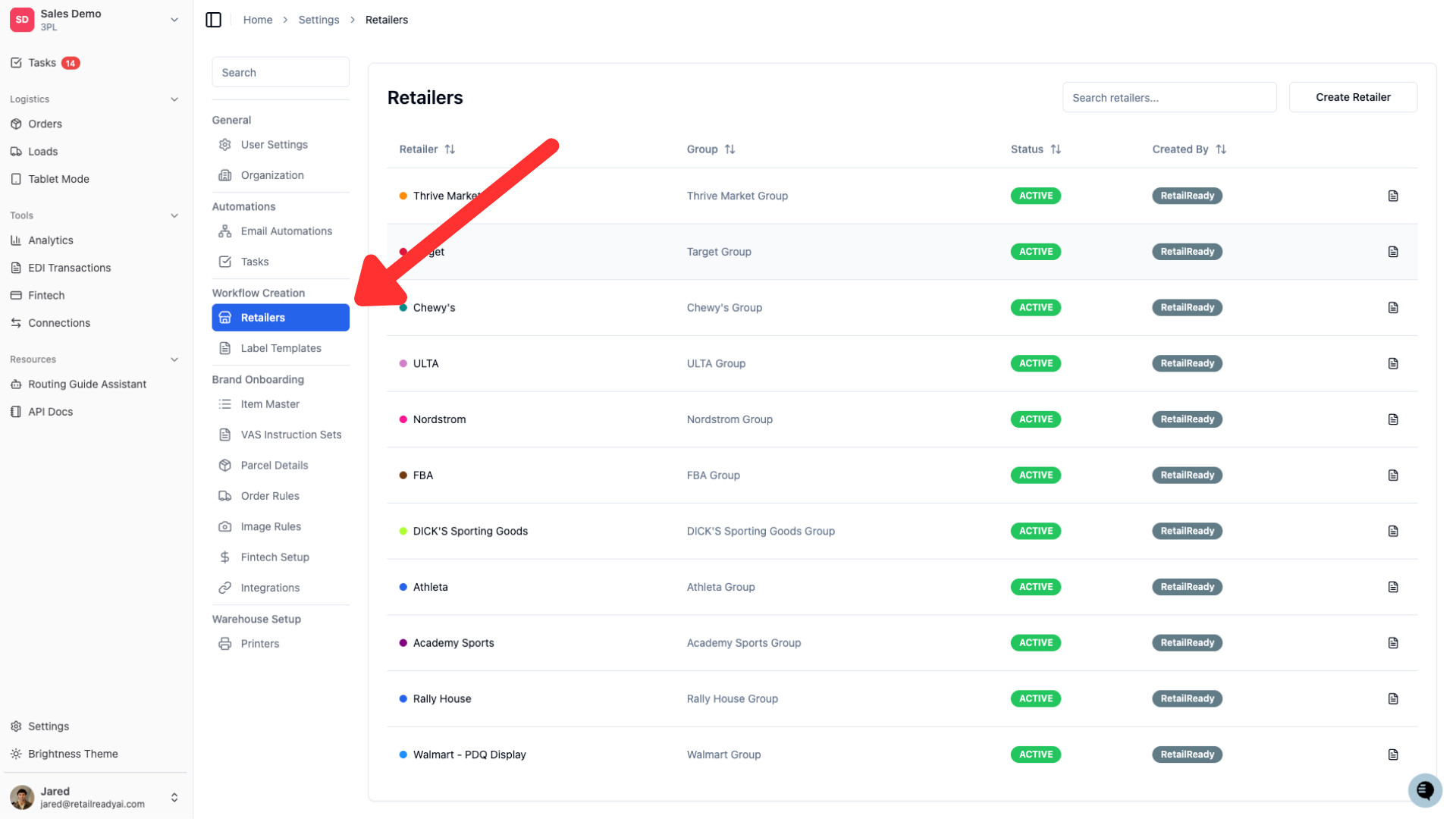Open document icon for Athleta row
Viewport: 1456px width, 819px height.
point(1393,587)
